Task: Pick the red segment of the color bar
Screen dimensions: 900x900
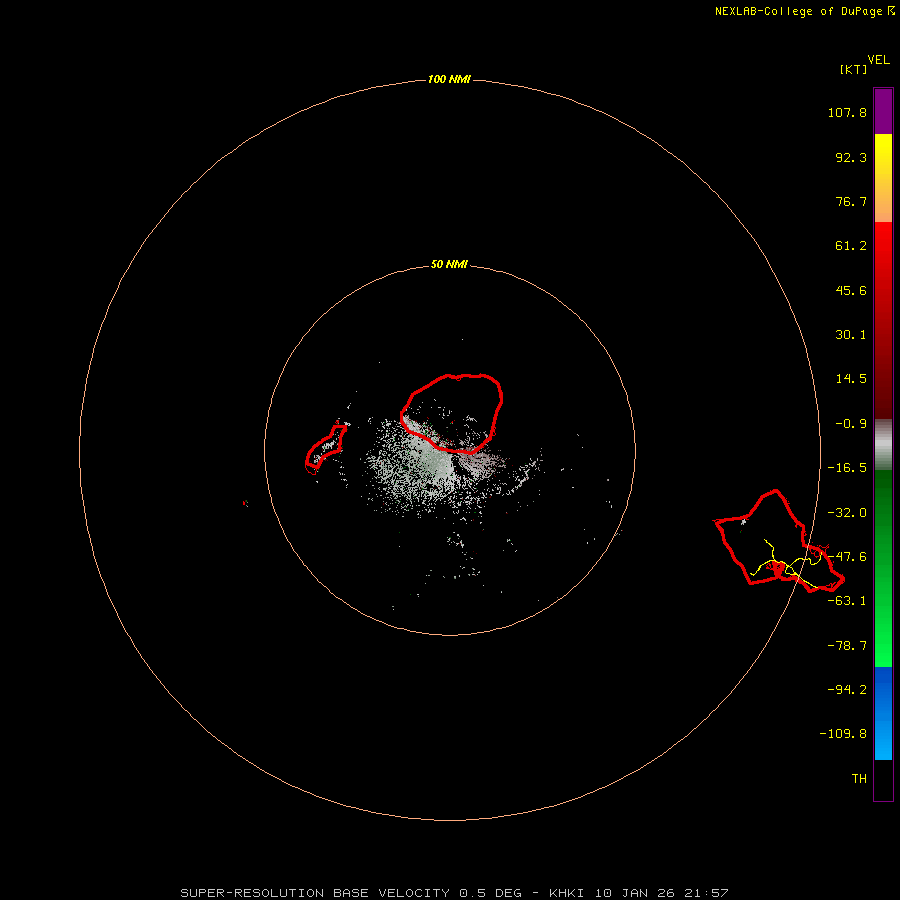Action: click(883, 320)
